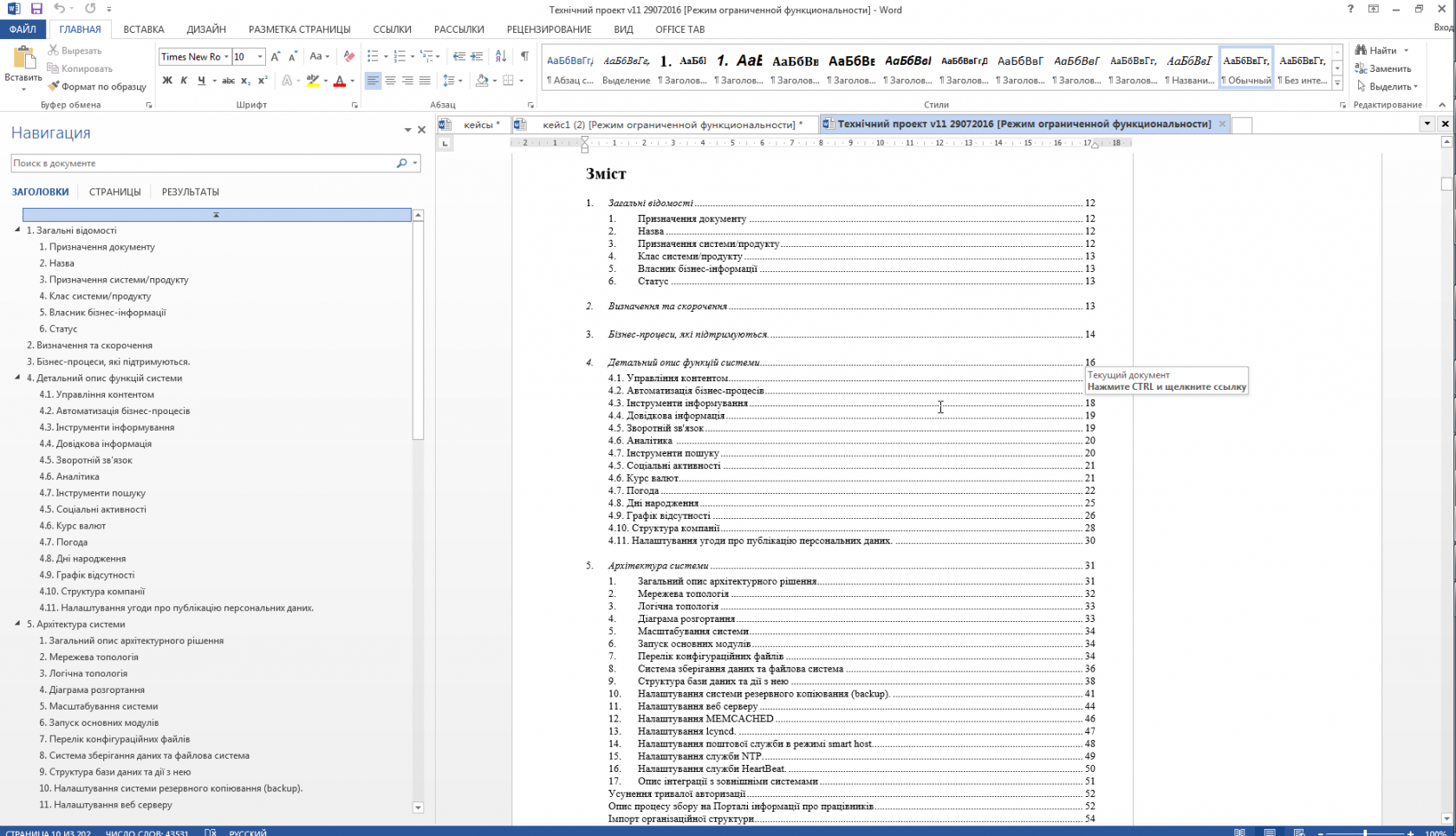This screenshot has width=1456, height=836.
Task: Clear all formatting with the eraser icon
Action: [x=348, y=56]
